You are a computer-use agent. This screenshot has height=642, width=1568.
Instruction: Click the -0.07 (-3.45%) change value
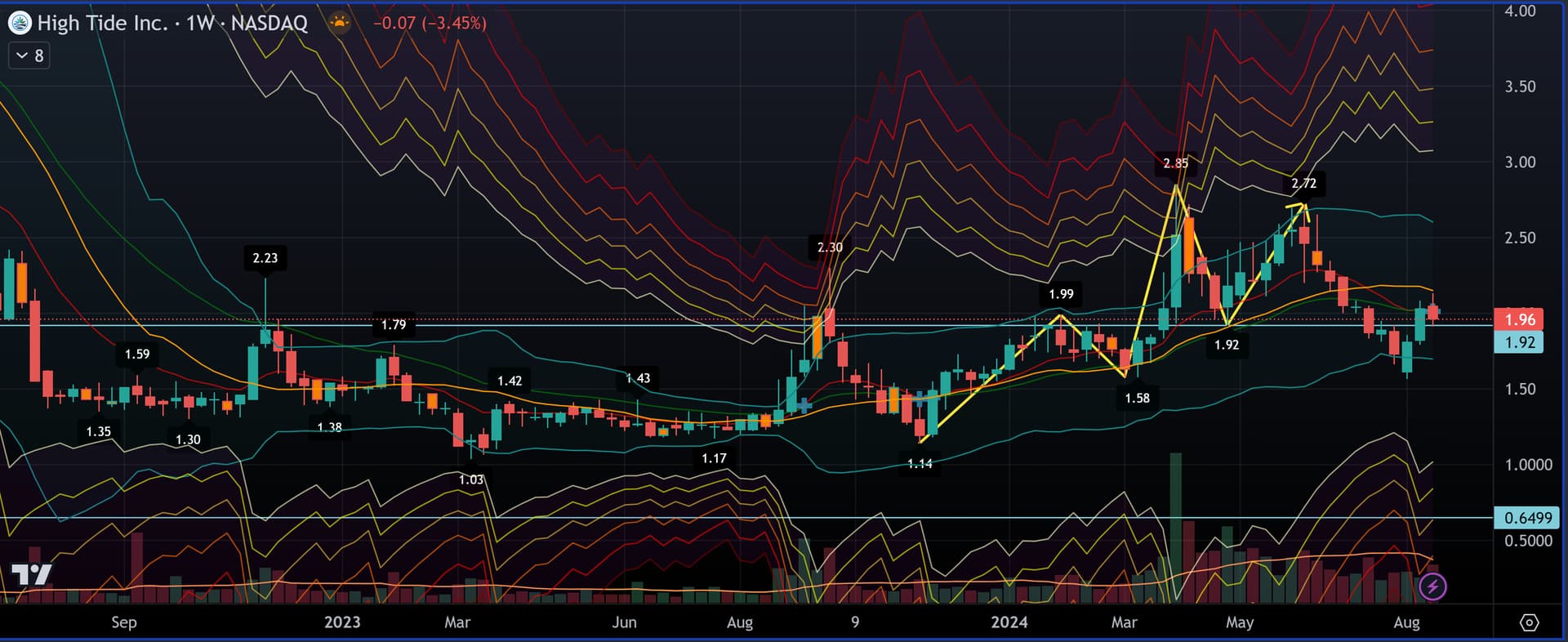(x=430, y=23)
